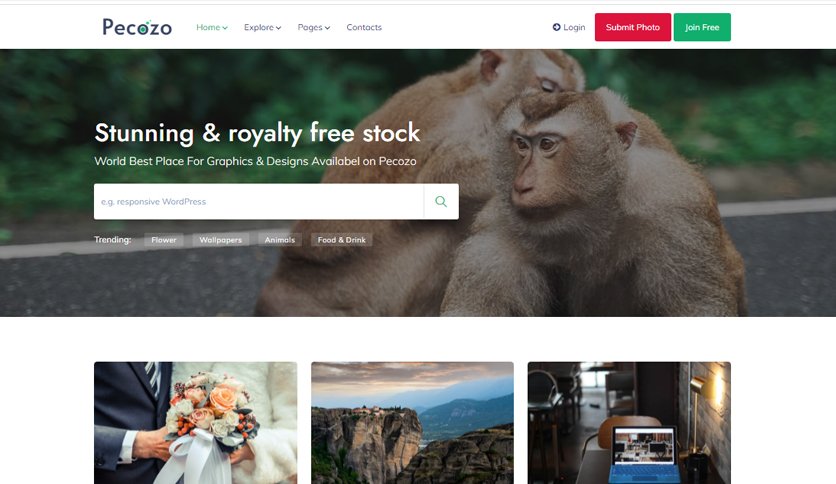836x484 pixels.
Task: Click the Login arrow circle icon
Action: [x=556, y=27]
